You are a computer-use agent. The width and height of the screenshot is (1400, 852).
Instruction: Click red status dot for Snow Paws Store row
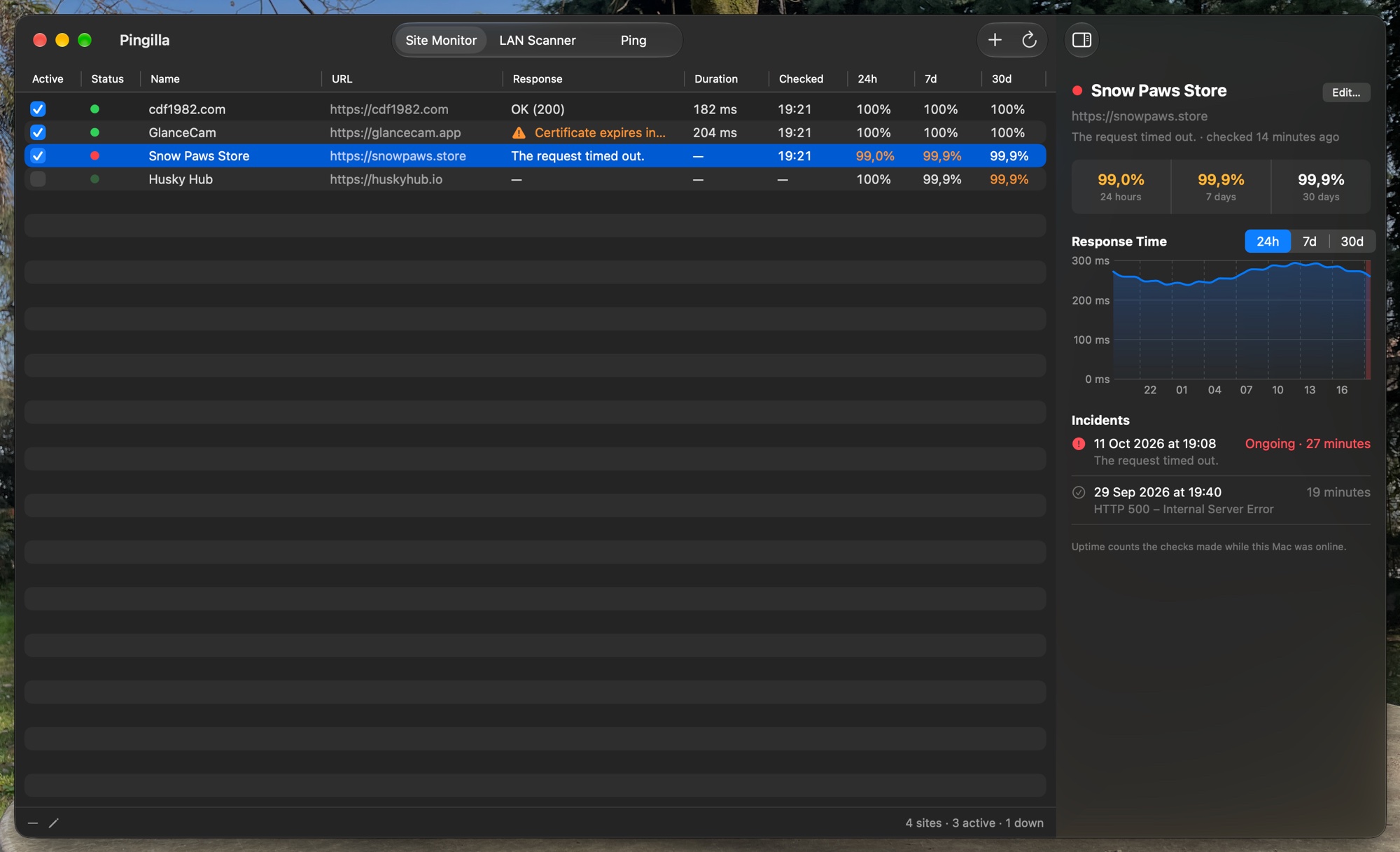point(94,155)
